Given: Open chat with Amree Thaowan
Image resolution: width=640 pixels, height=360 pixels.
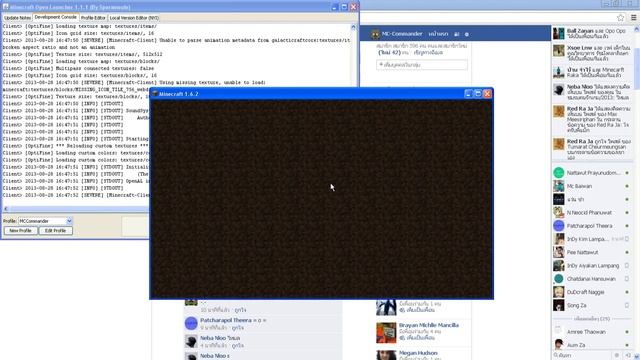Looking at the screenshot, I should pyautogui.click(x=592, y=332).
